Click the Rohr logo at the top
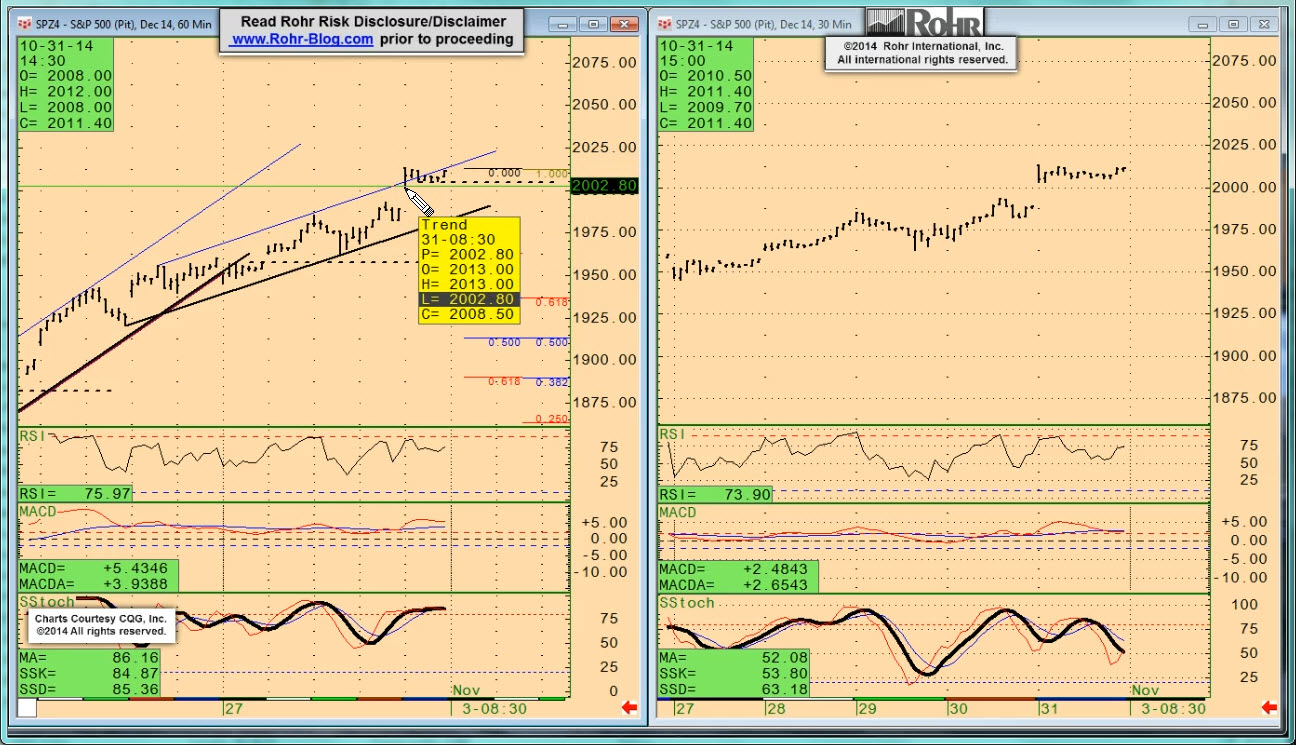This screenshot has height=745, width=1296. point(925,22)
